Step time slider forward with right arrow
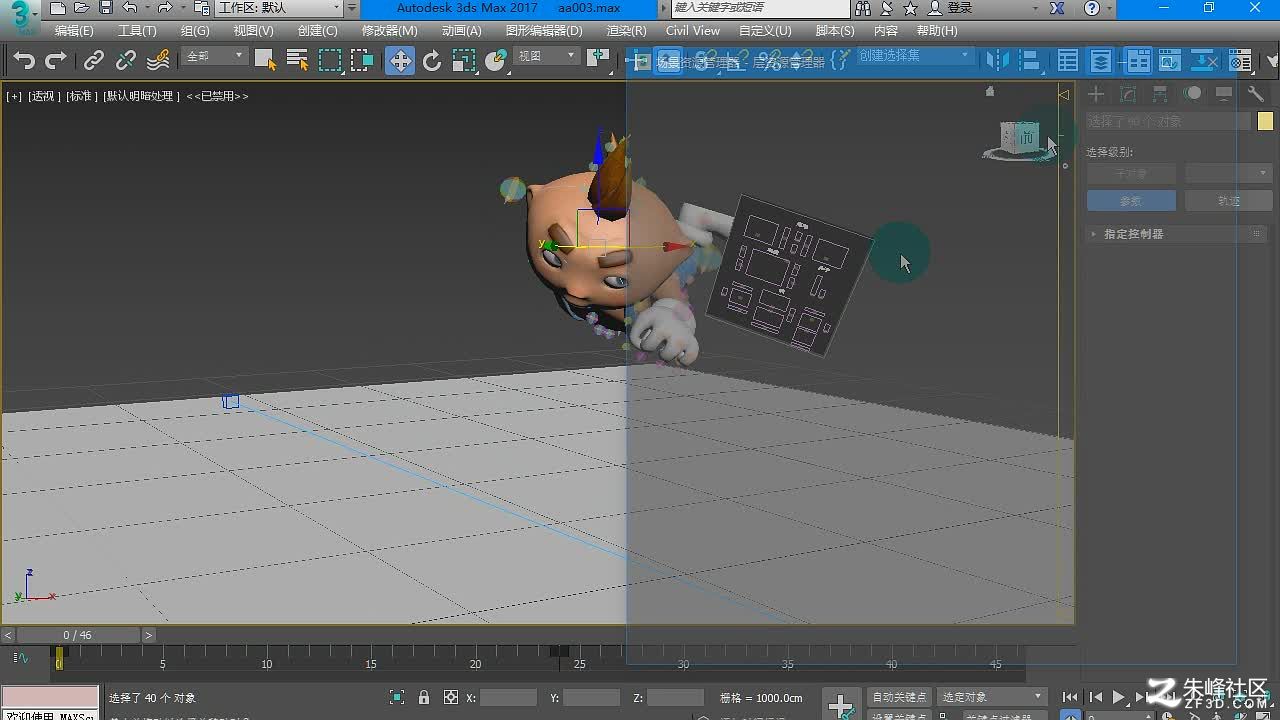The image size is (1280, 720). click(x=149, y=635)
